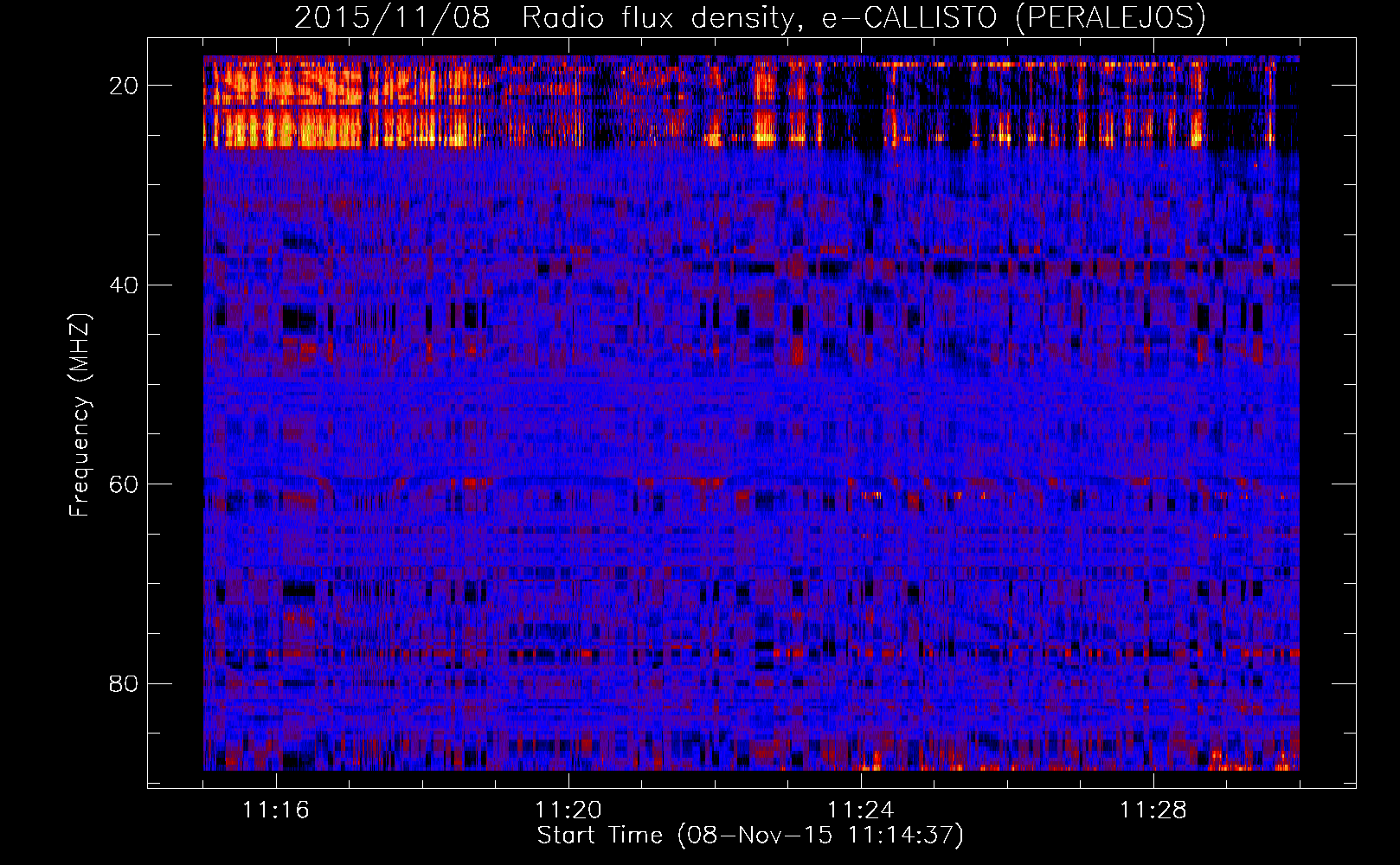Click the "11:16" time tick label
This screenshot has height=865, width=1400.
(x=276, y=810)
